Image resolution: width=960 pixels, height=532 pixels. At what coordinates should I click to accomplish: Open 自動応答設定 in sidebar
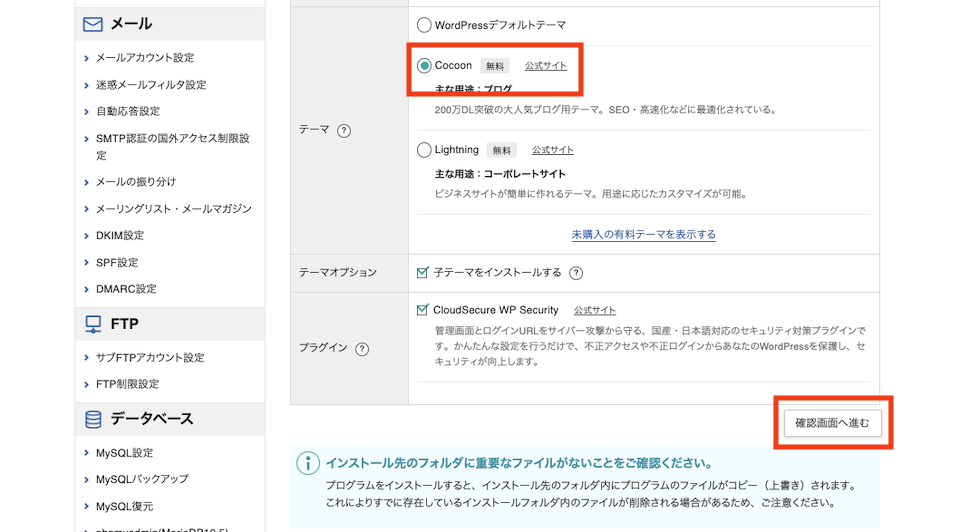pyautogui.click(x=127, y=111)
